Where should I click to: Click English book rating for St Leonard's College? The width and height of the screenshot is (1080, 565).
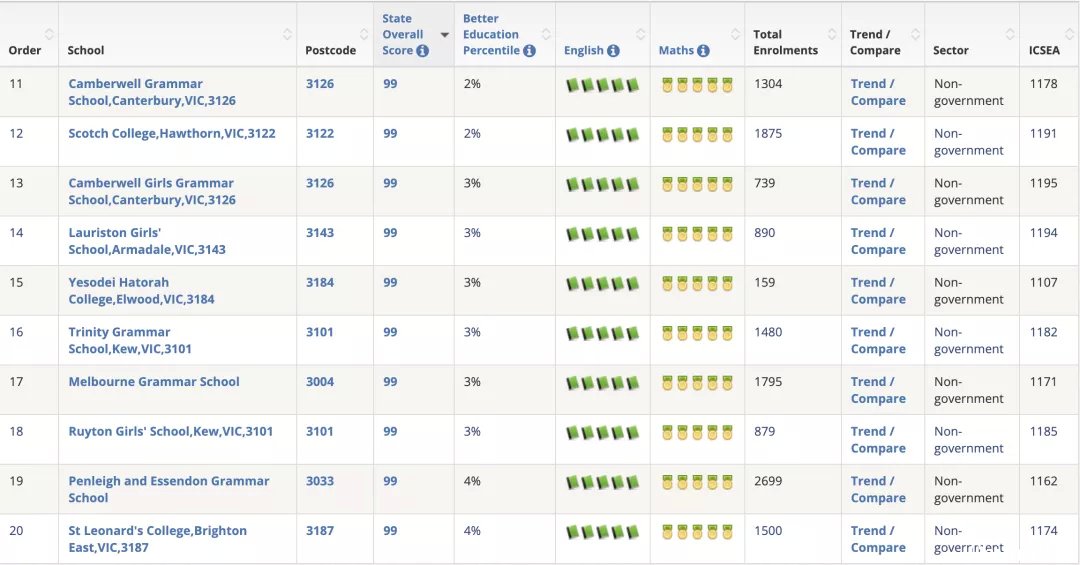pyautogui.click(x=603, y=532)
